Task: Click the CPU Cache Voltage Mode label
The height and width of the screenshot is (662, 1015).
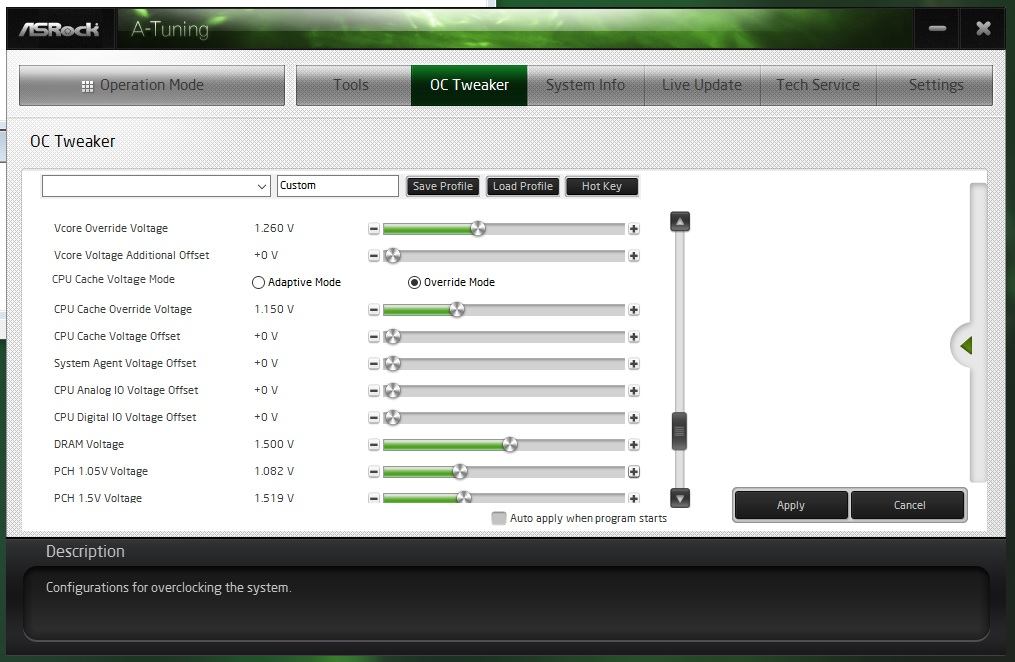Action: pyautogui.click(x=113, y=280)
